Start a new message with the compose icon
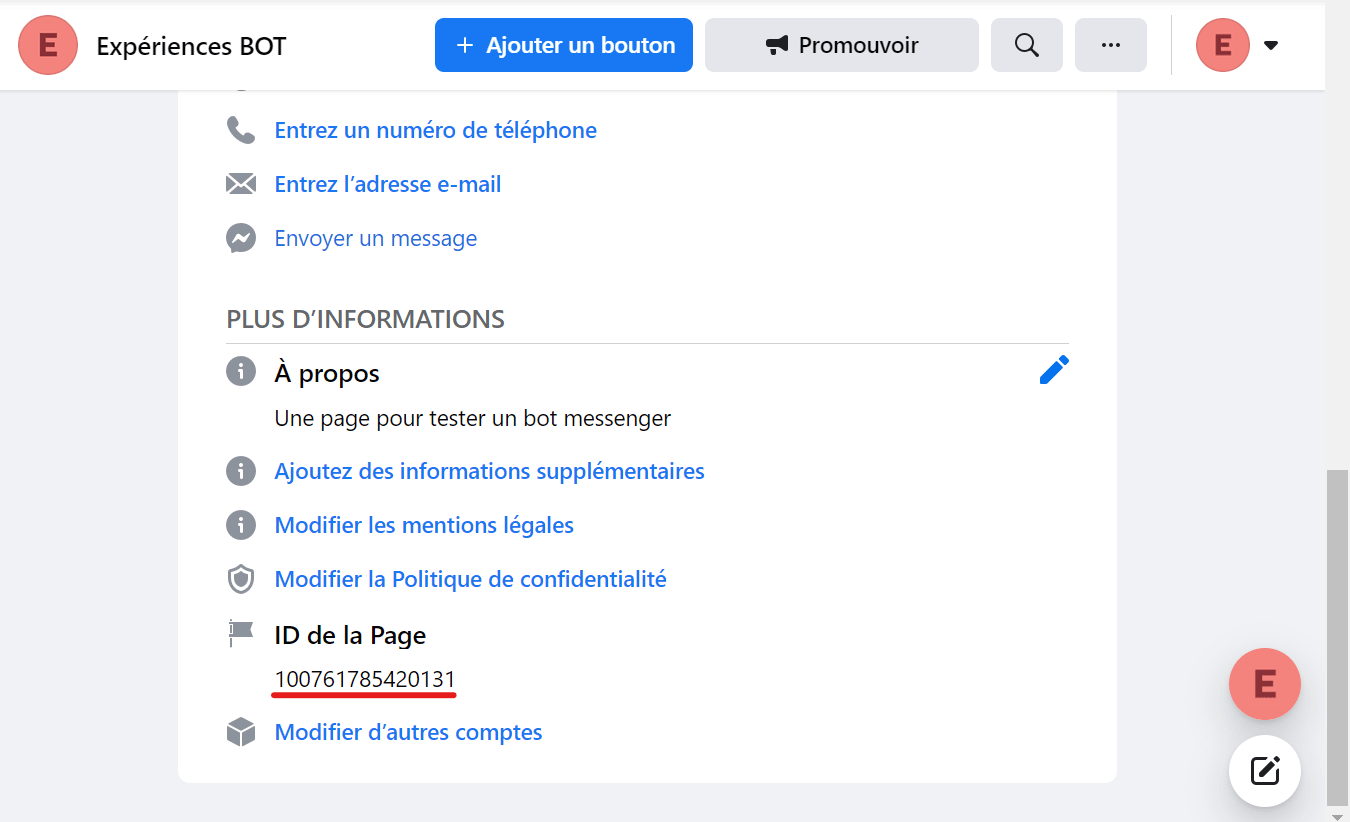Screen dimensions: 1350x822 pos(1265,771)
